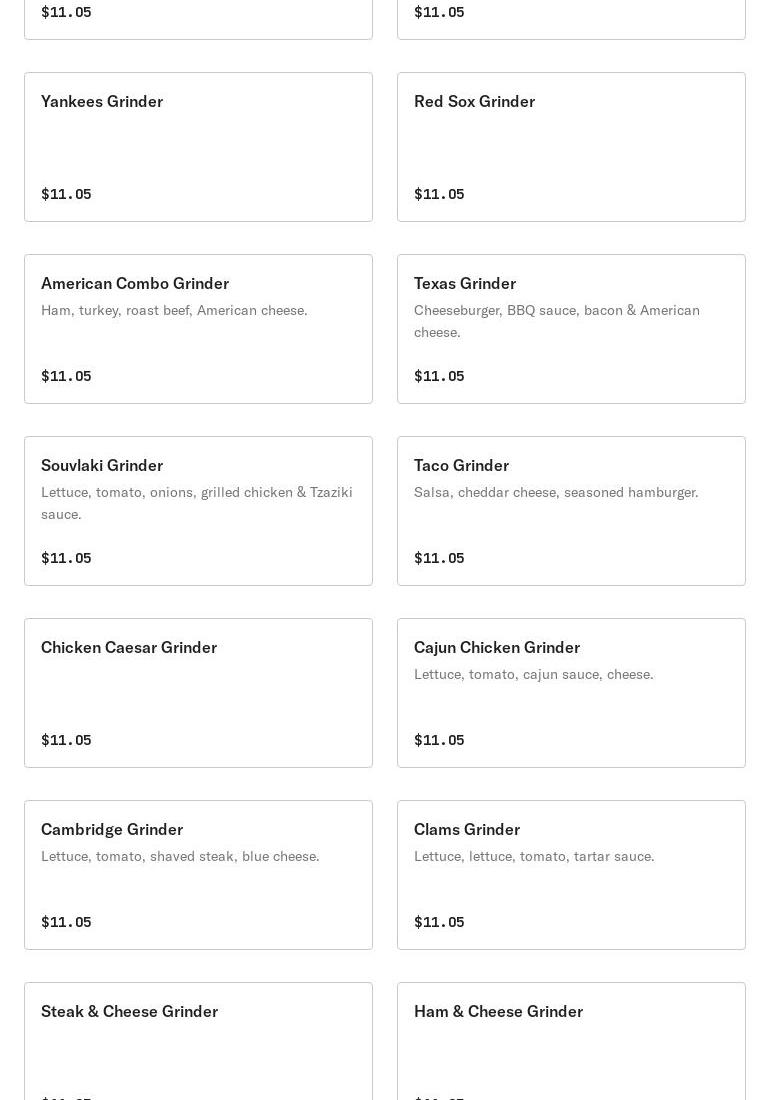
Task: Open the Yankees Grinder menu item
Action: tap(198, 147)
